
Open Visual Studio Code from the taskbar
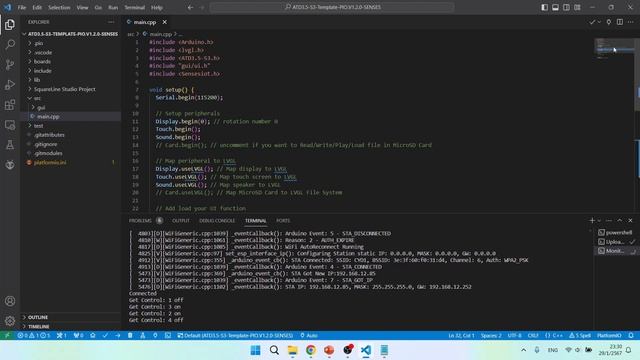(x=366, y=350)
